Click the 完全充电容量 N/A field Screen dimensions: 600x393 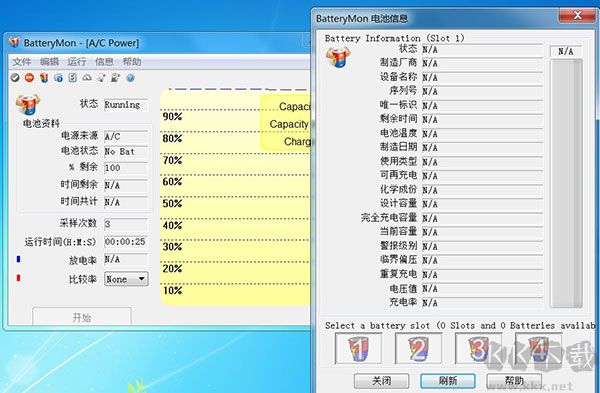pyautogui.click(x=482, y=218)
